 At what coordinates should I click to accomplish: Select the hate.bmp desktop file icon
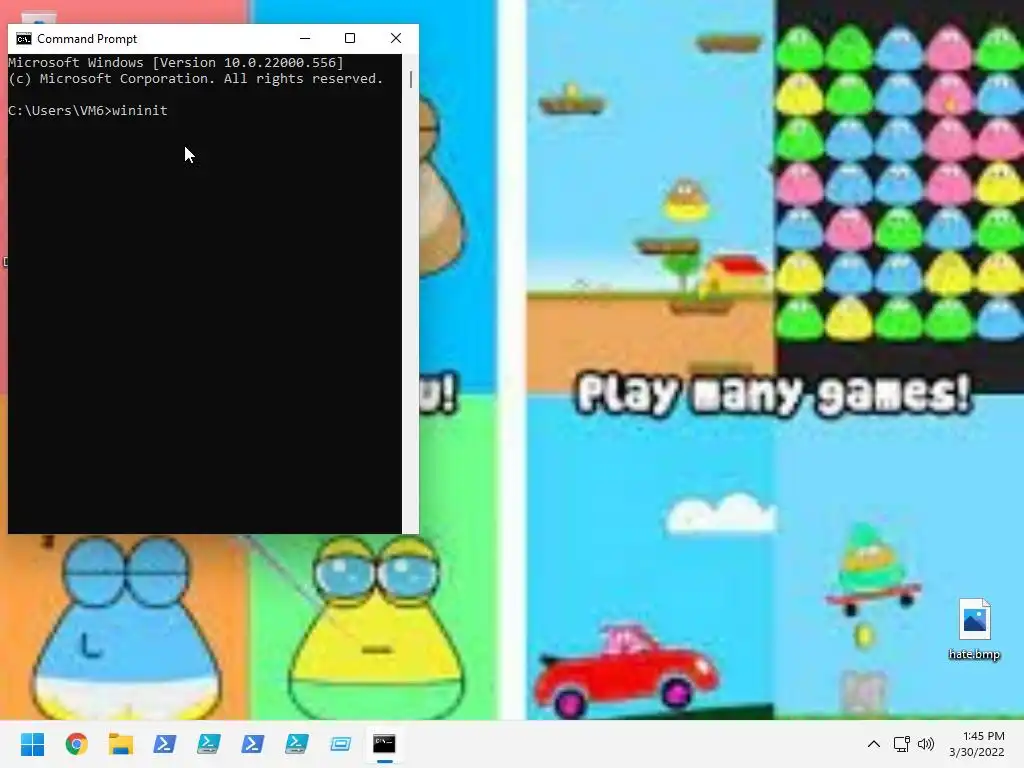pos(974,619)
